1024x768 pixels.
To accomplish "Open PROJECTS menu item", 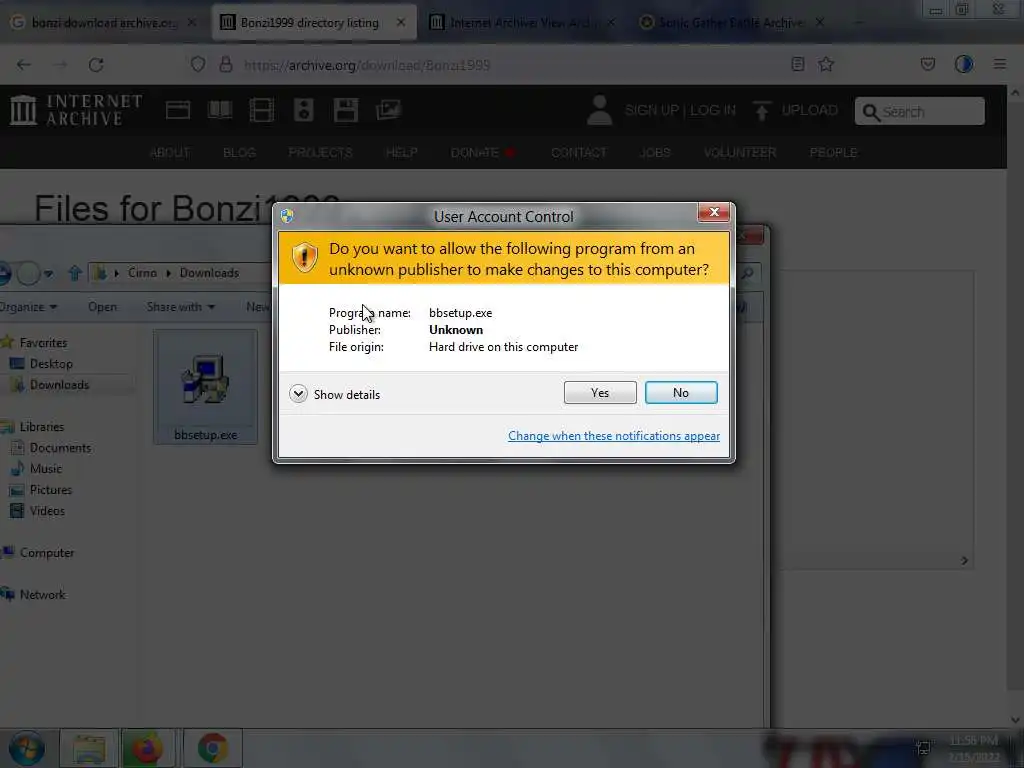I will 320,152.
